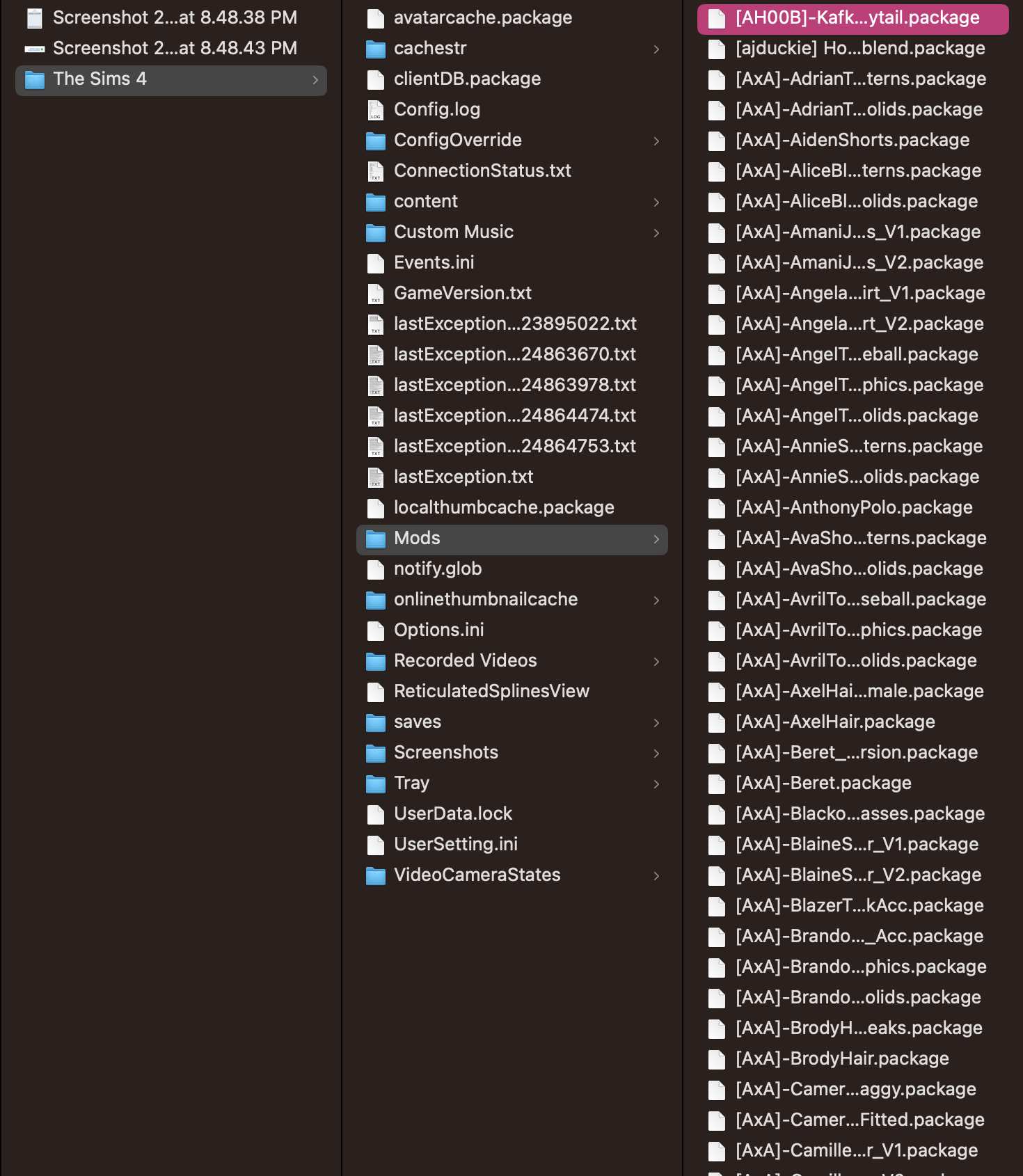
Task: Click the GameVersion.txt document icon
Action: click(x=376, y=294)
